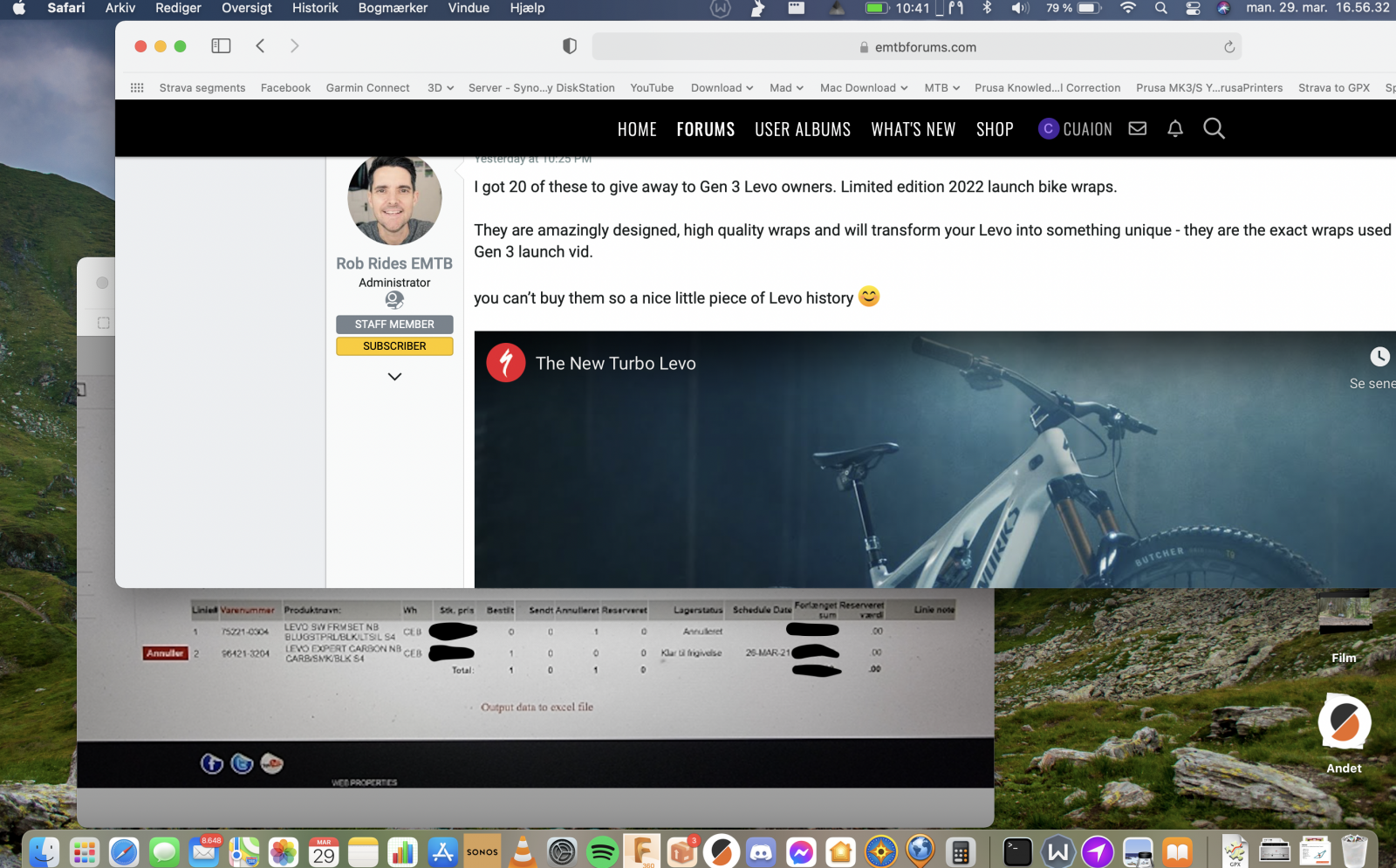
Task: Expand the Download bookmarks folder
Action: pyautogui.click(x=722, y=88)
